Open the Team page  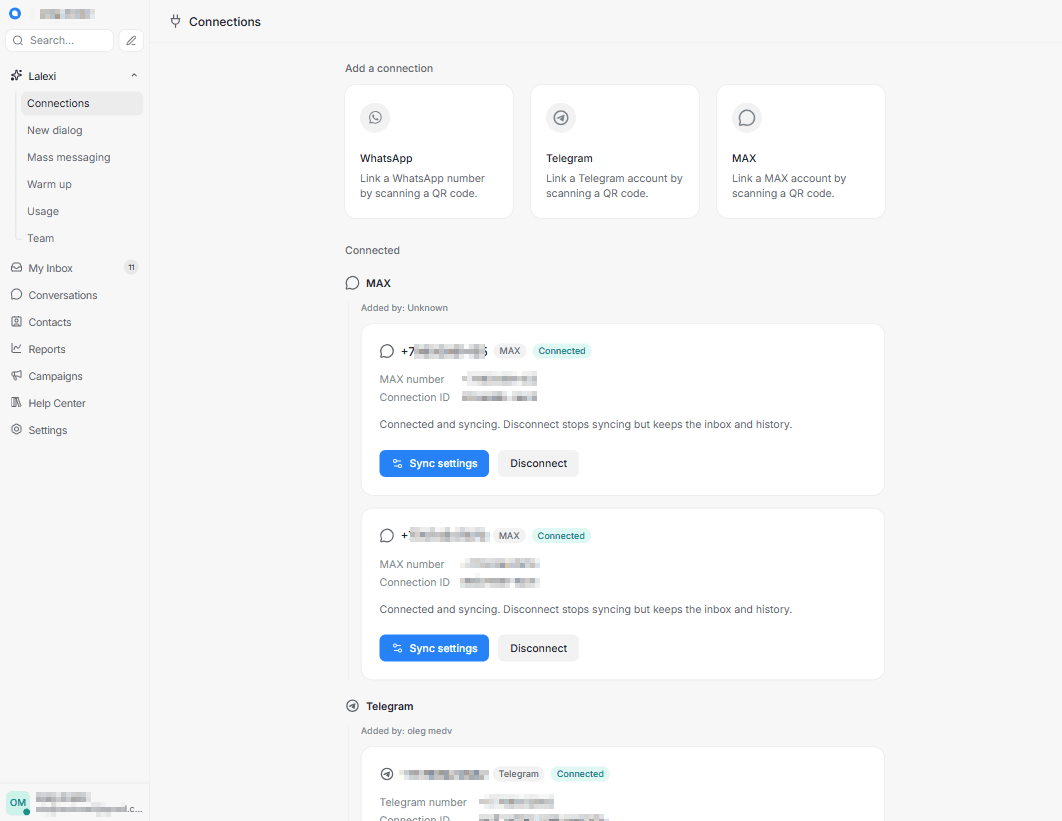tap(82, 239)
